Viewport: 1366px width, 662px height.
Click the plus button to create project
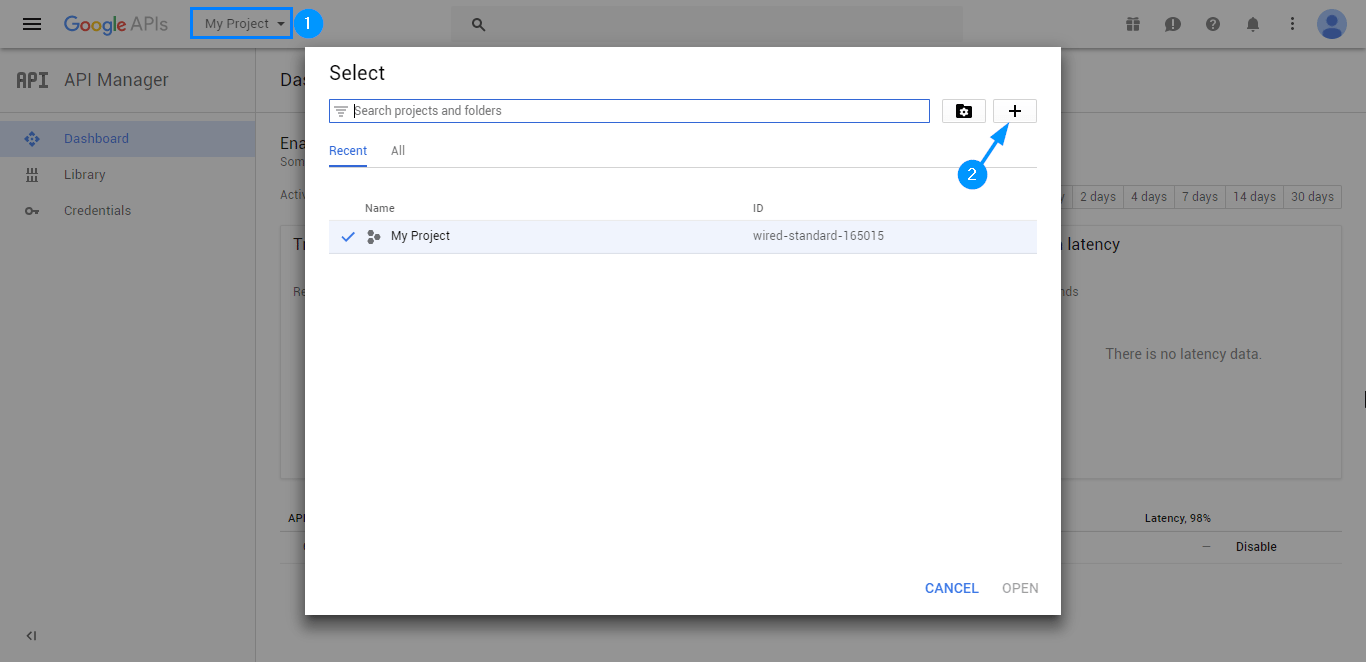1015,111
